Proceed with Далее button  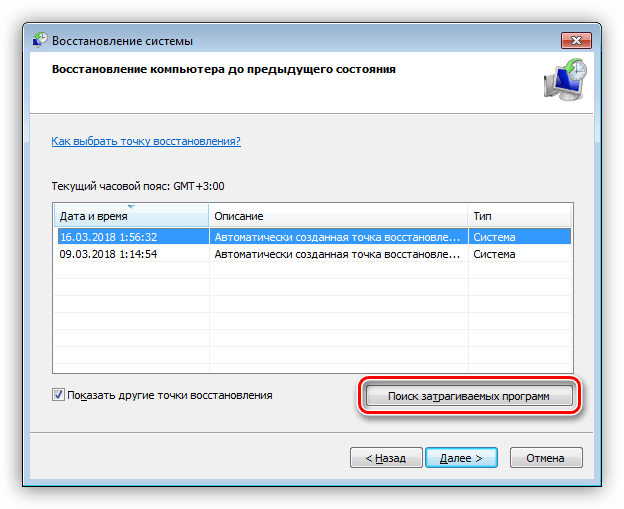pos(461,458)
